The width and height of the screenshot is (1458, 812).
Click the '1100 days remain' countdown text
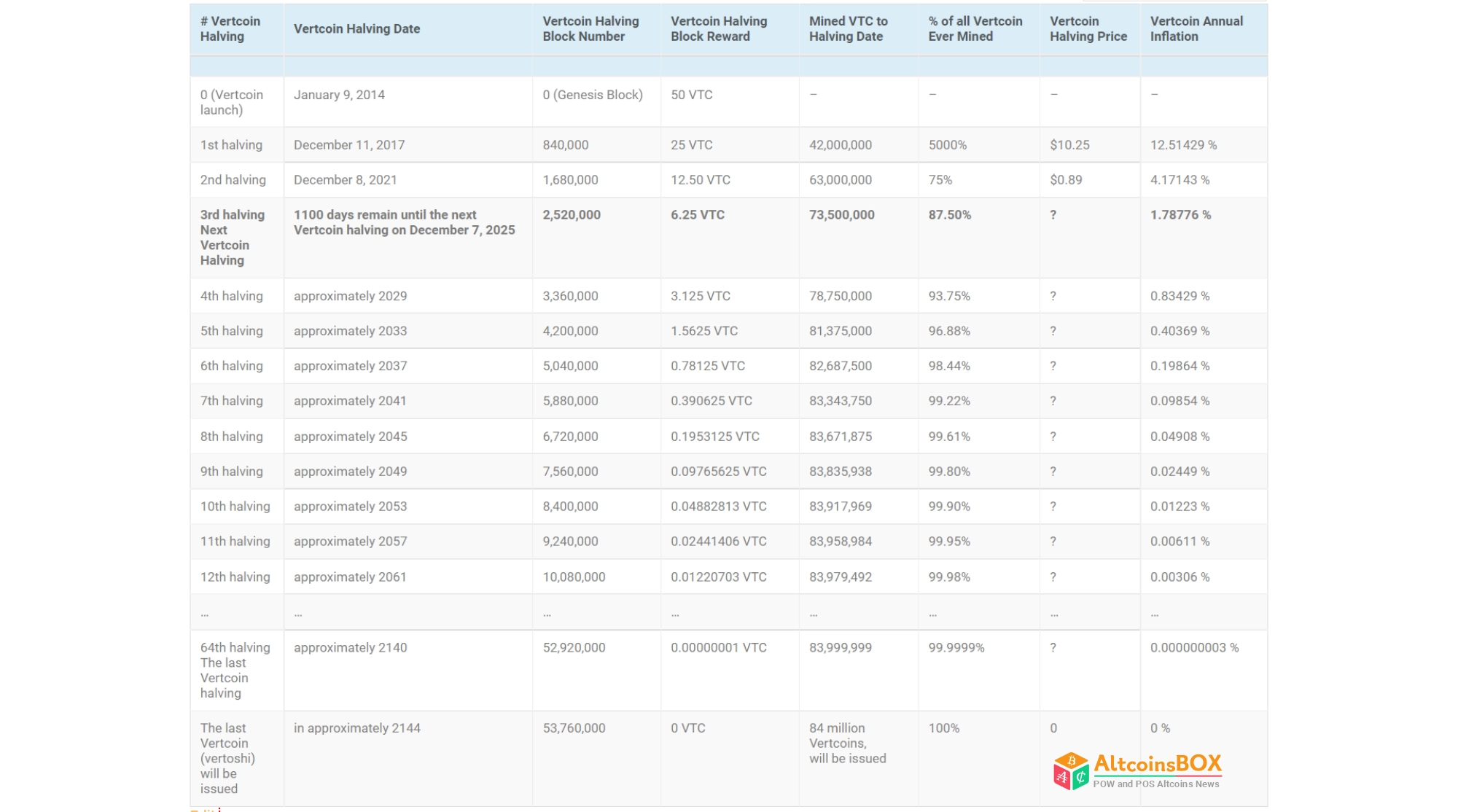click(405, 222)
